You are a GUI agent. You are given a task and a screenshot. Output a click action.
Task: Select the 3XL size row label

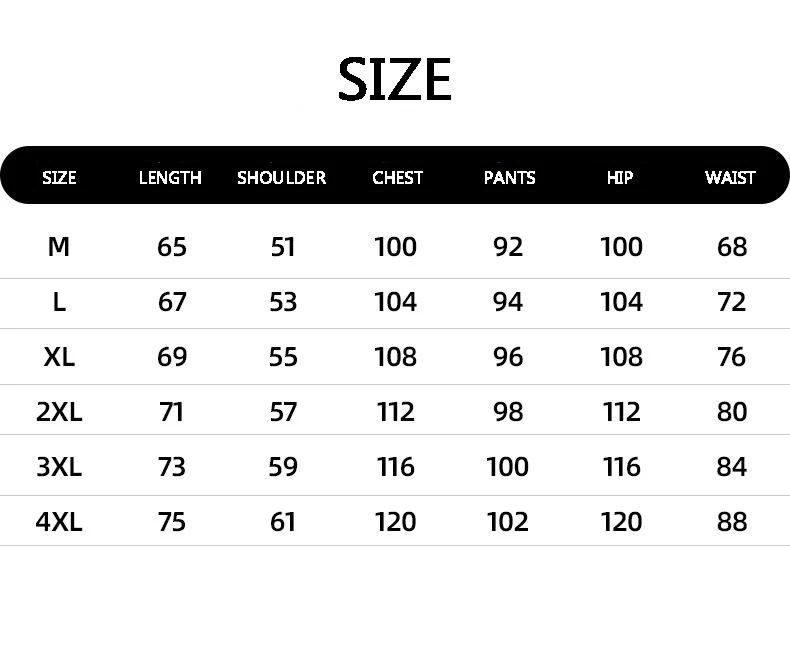(x=59, y=466)
